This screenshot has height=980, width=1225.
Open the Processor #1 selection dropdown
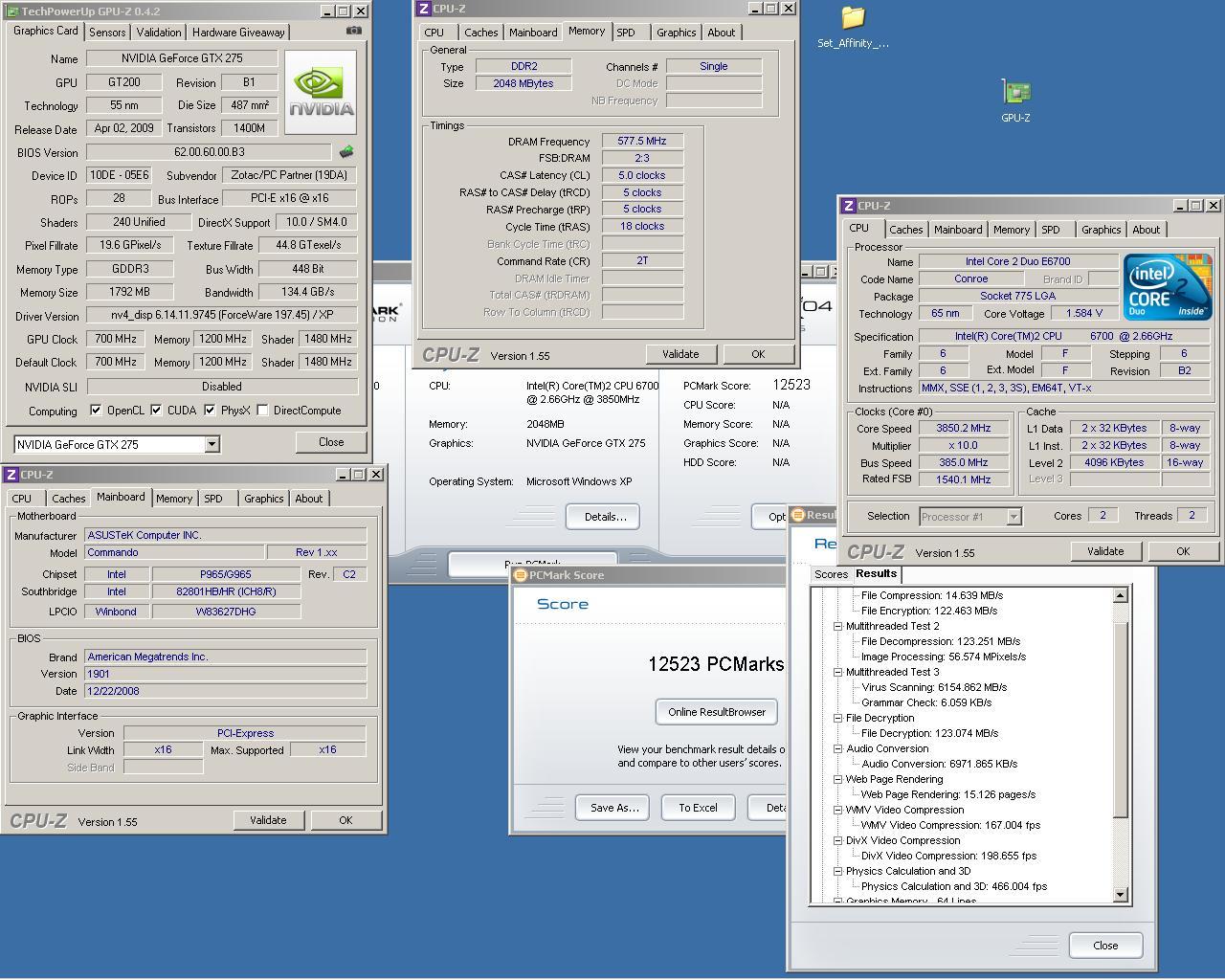point(1013,517)
